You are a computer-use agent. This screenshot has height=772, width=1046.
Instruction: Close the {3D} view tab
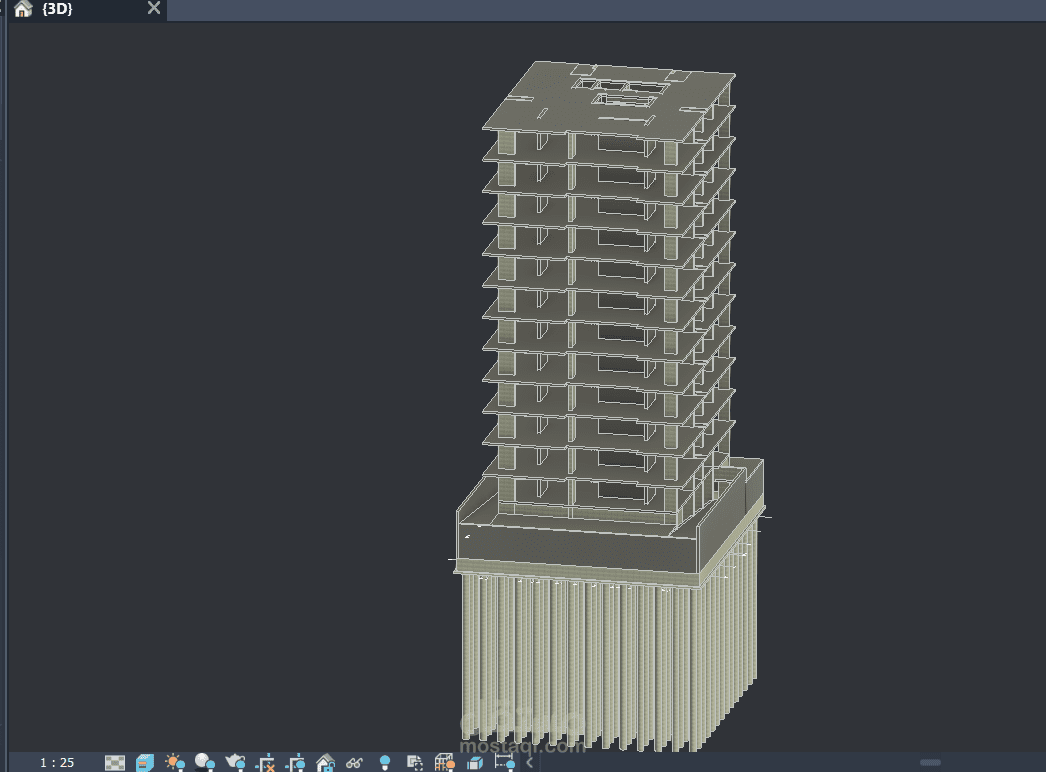(153, 8)
